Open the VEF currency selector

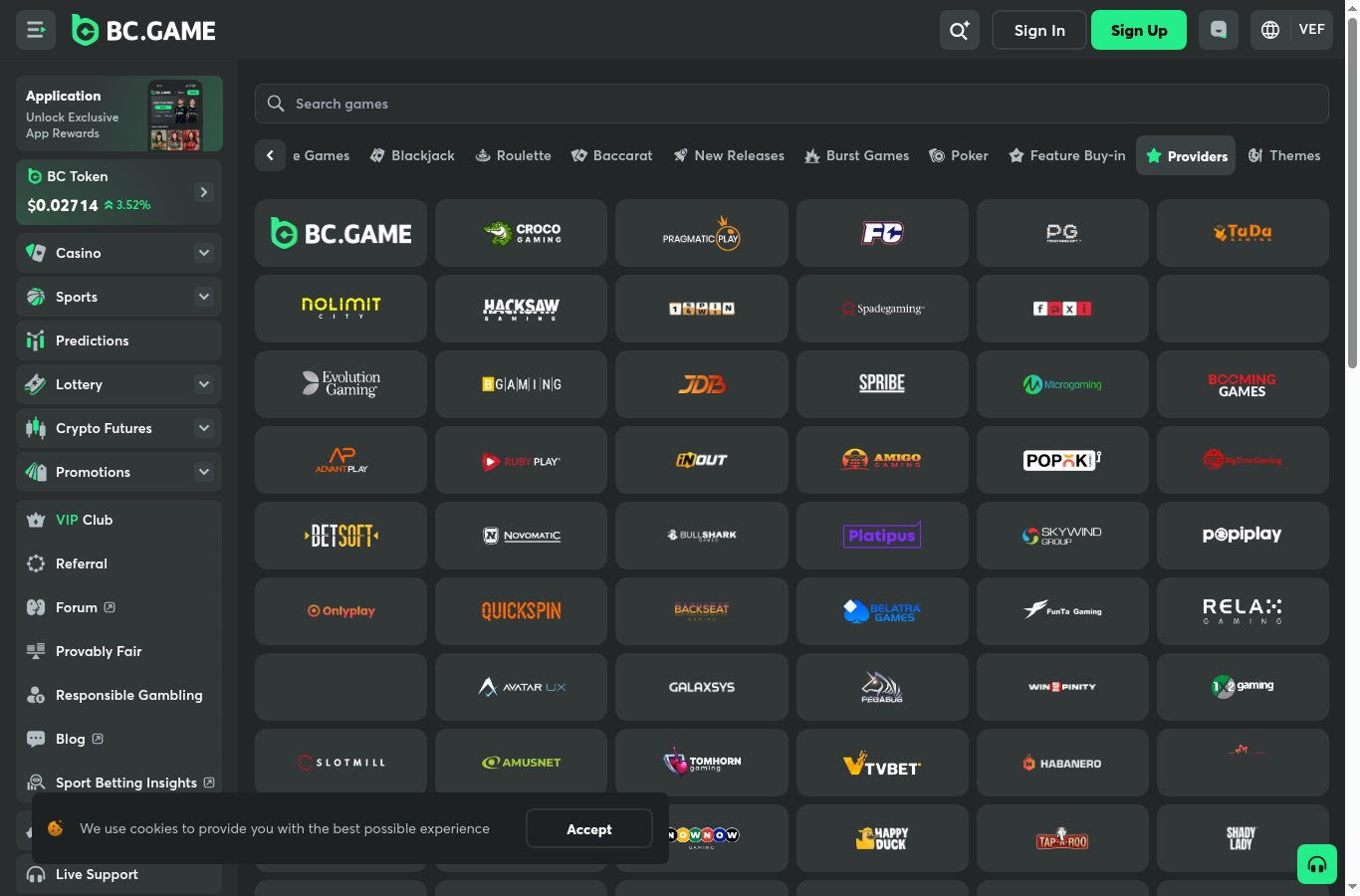(x=1311, y=30)
